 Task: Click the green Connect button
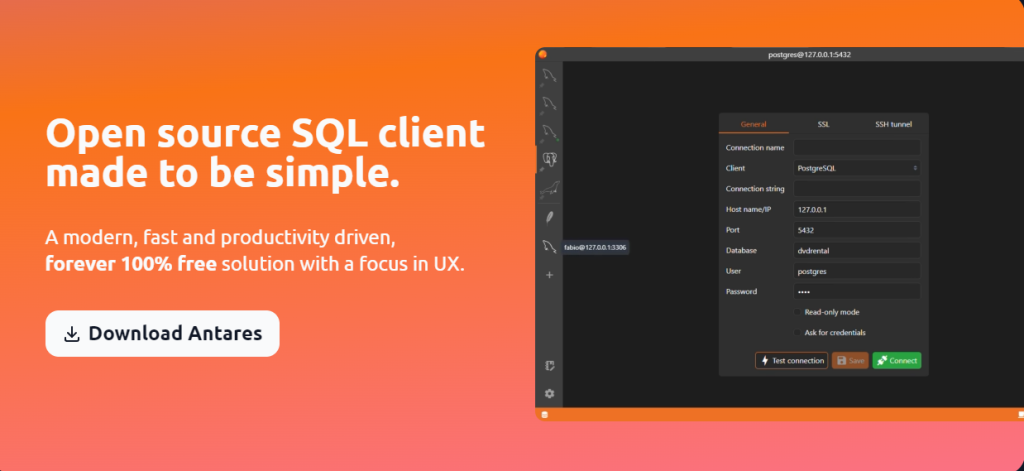tap(897, 361)
